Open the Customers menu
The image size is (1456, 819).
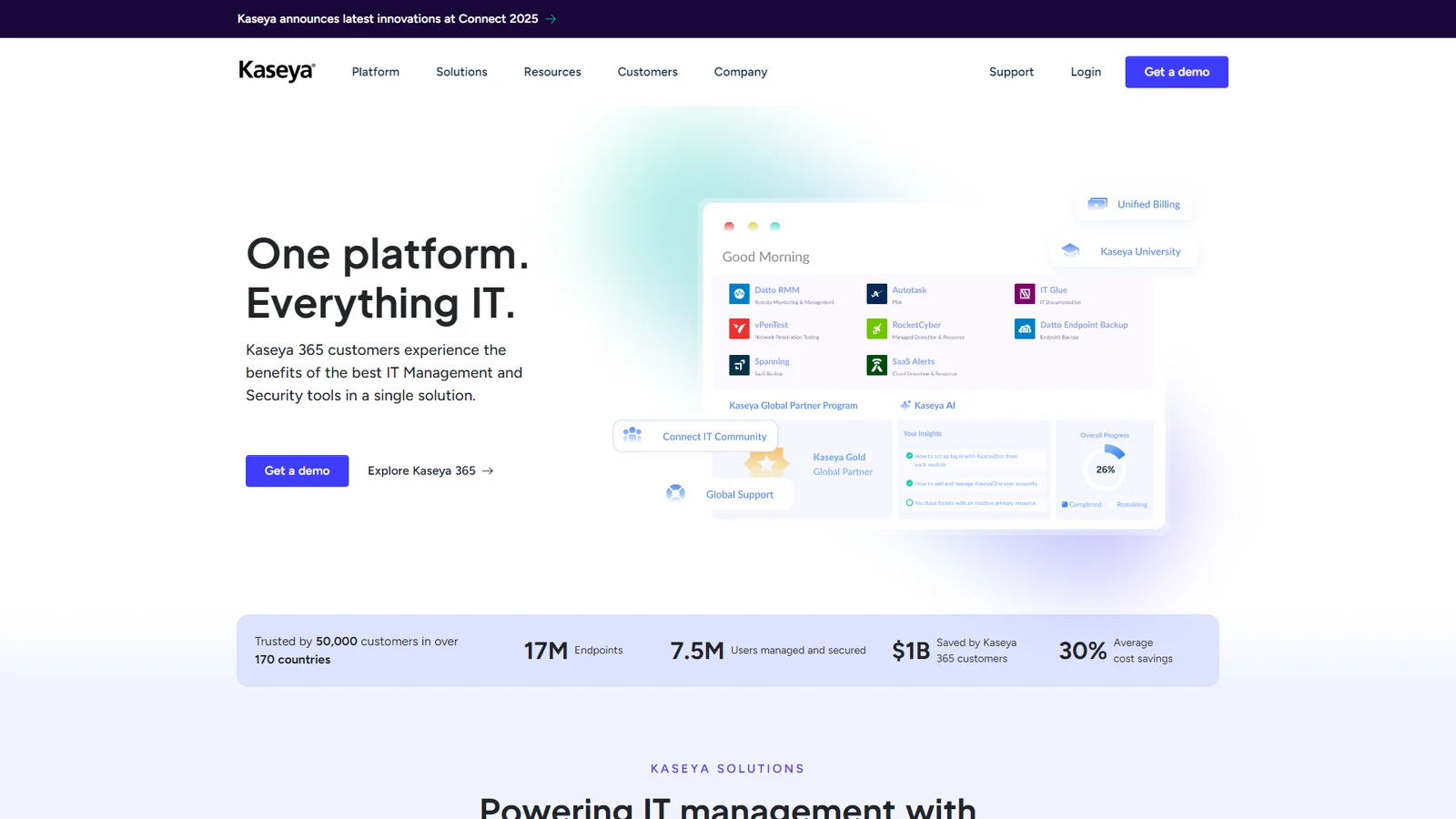pyautogui.click(x=648, y=72)
